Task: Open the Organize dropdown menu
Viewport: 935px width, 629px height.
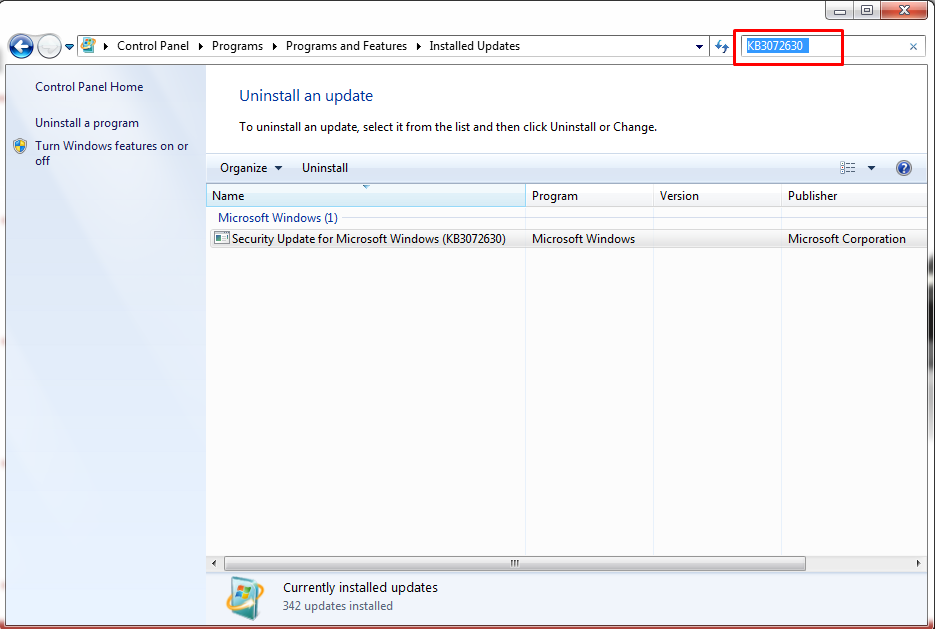Action: click(251, 168)
